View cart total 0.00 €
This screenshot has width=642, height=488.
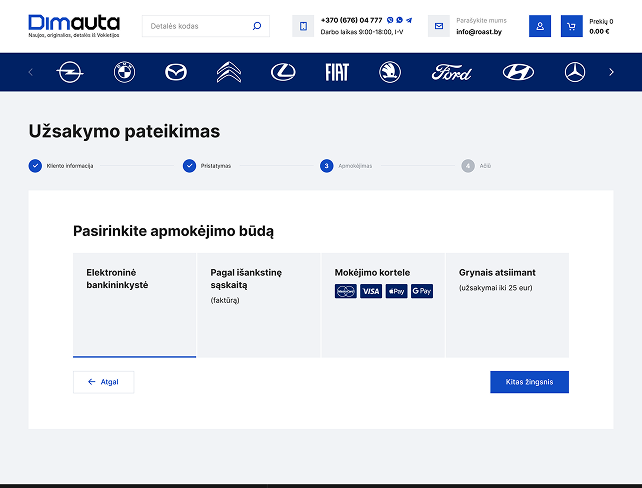(599, 32)
